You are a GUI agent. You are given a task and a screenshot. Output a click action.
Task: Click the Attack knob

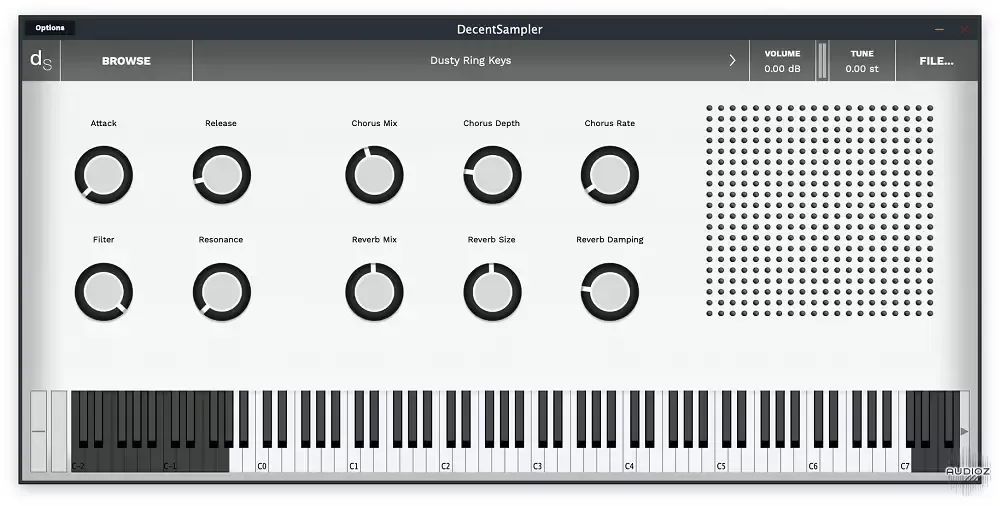103,175
